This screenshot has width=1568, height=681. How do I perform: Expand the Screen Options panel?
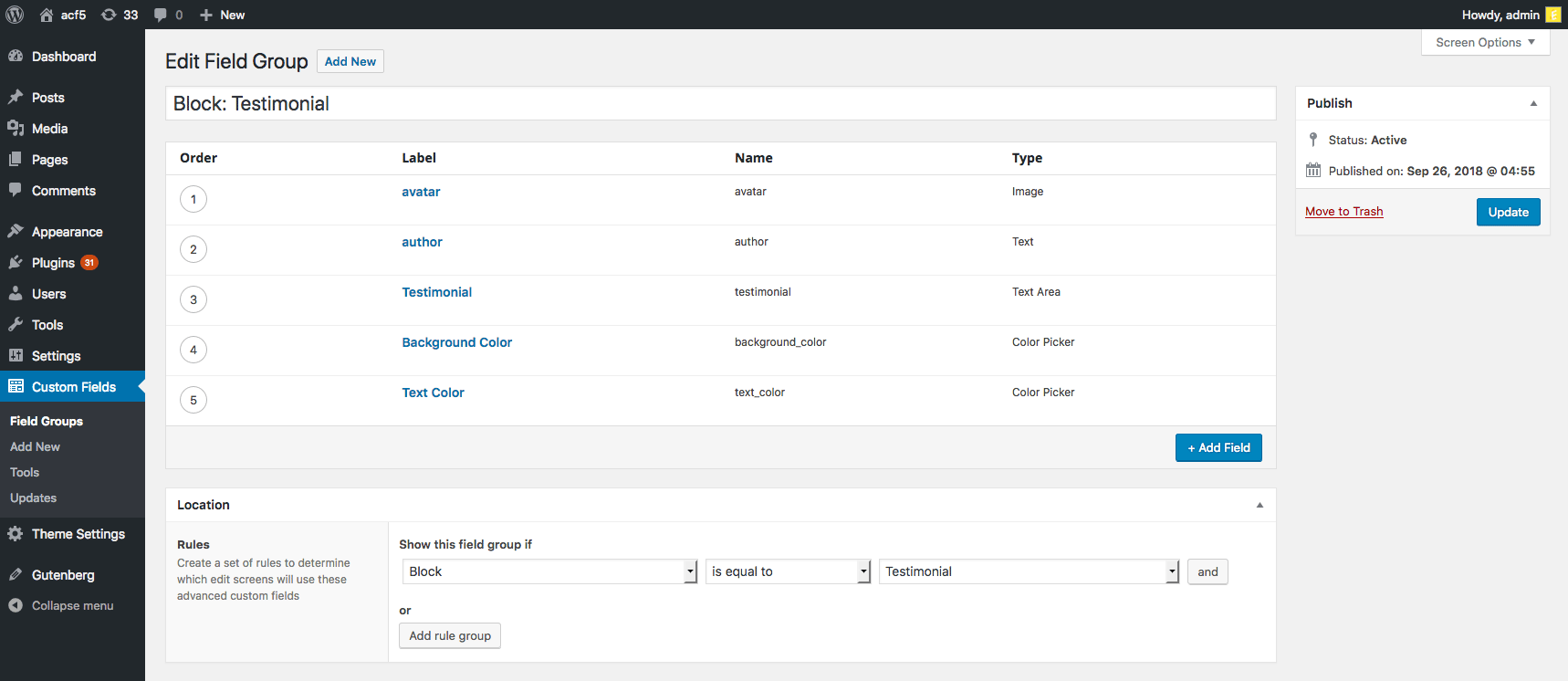pyautogui.click(x=1485, y=42)
